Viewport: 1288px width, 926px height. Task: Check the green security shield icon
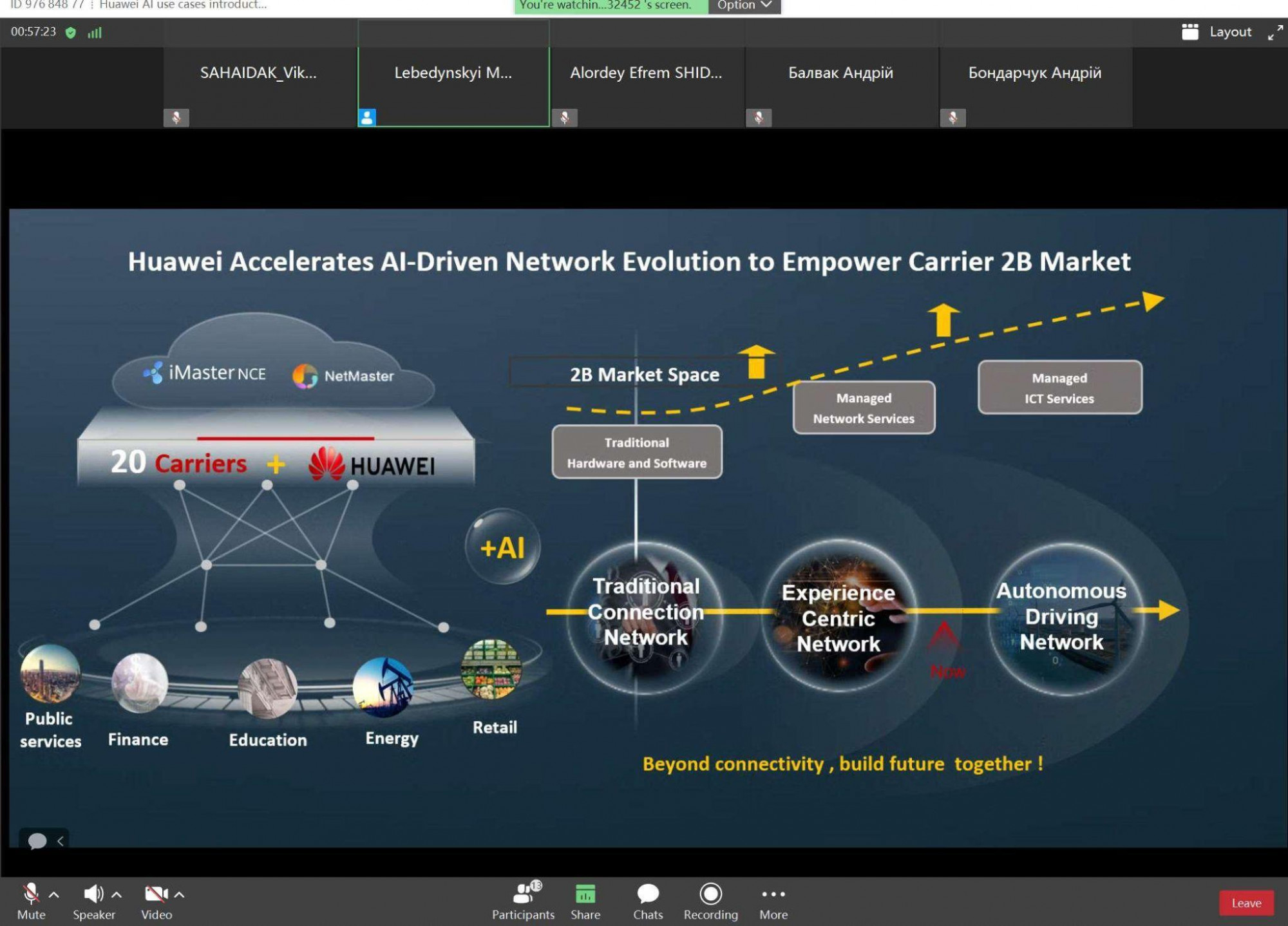point(71,32)
